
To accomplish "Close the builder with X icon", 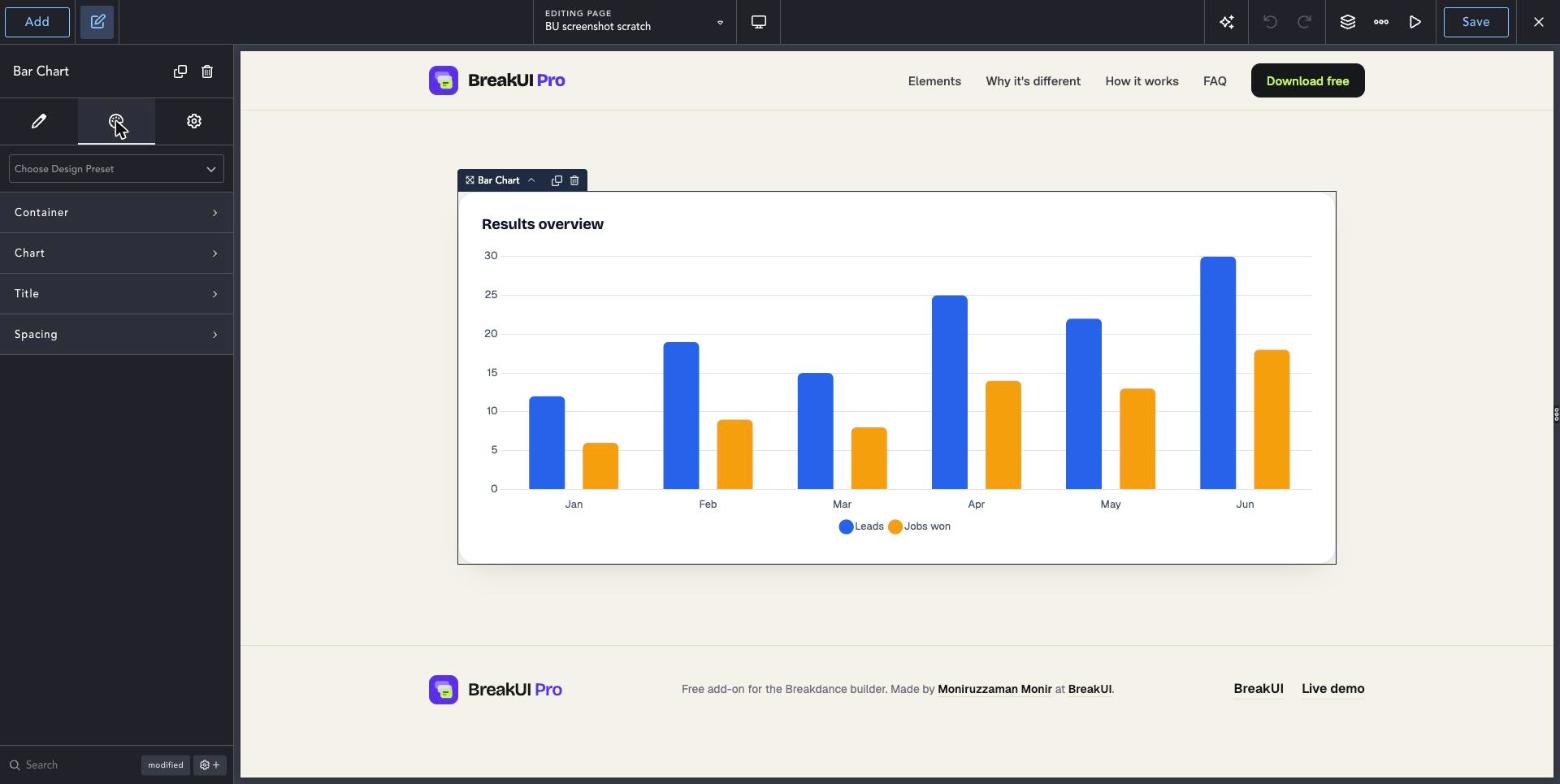I will [1538, 22].
